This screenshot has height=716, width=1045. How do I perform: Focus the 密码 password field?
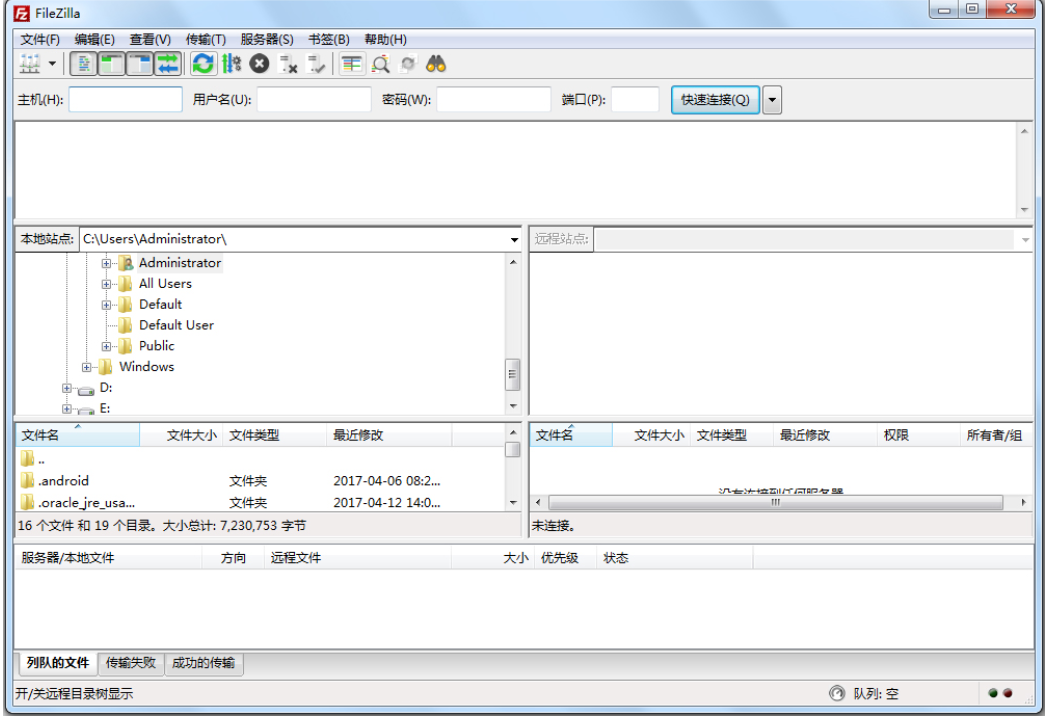pos(494,99)
